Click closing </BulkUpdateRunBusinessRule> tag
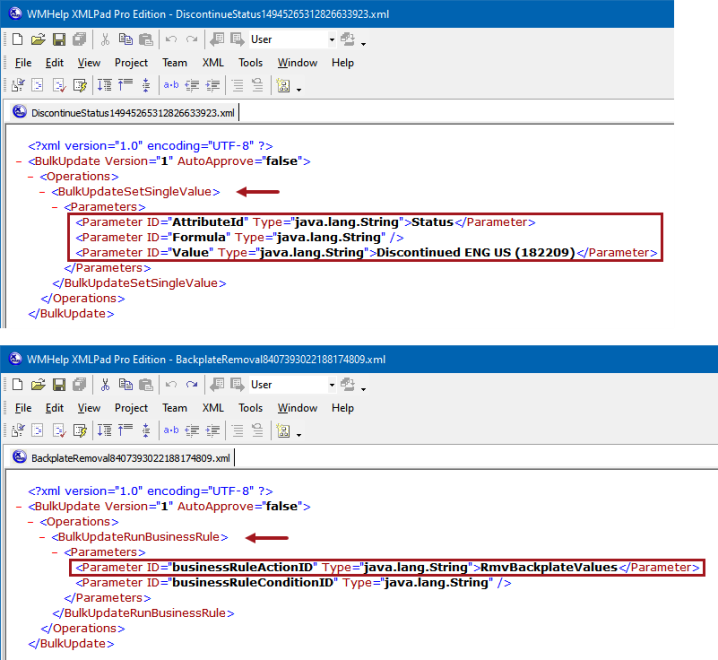The image size is (718, 660). [x=143, y=613]
